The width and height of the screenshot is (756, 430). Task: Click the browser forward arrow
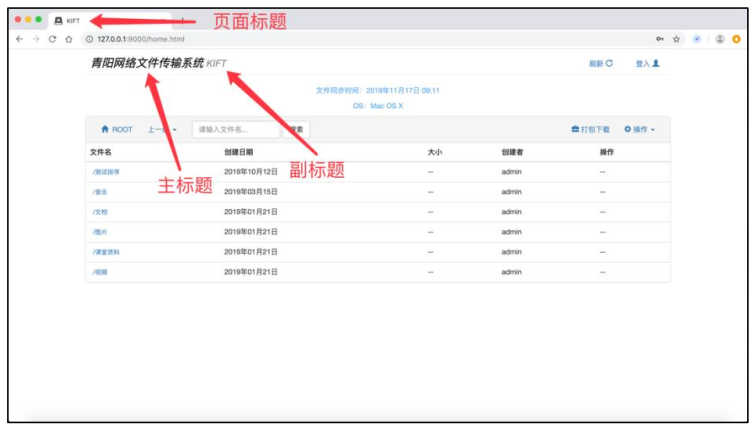pyautogui.click(x=35, y=39)
